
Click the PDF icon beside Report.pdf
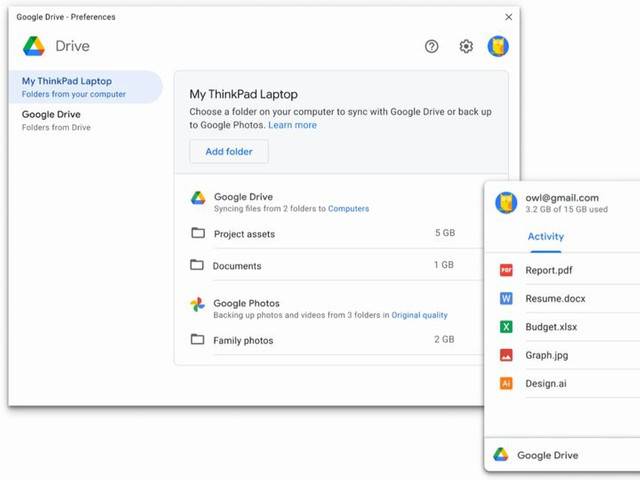(506, 270)
